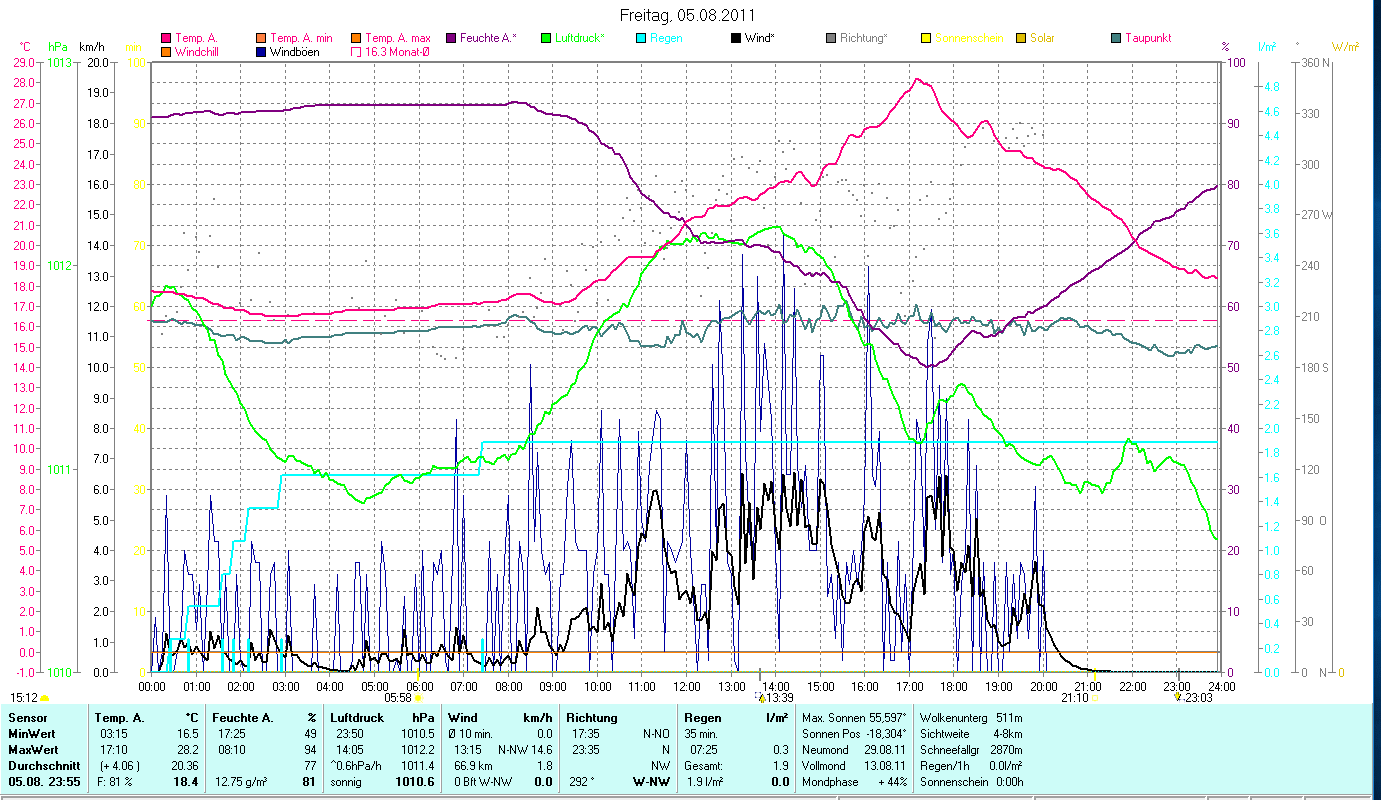Click the solar noon marker at 13:39
Screen dimensions: 1381x800
760,698
